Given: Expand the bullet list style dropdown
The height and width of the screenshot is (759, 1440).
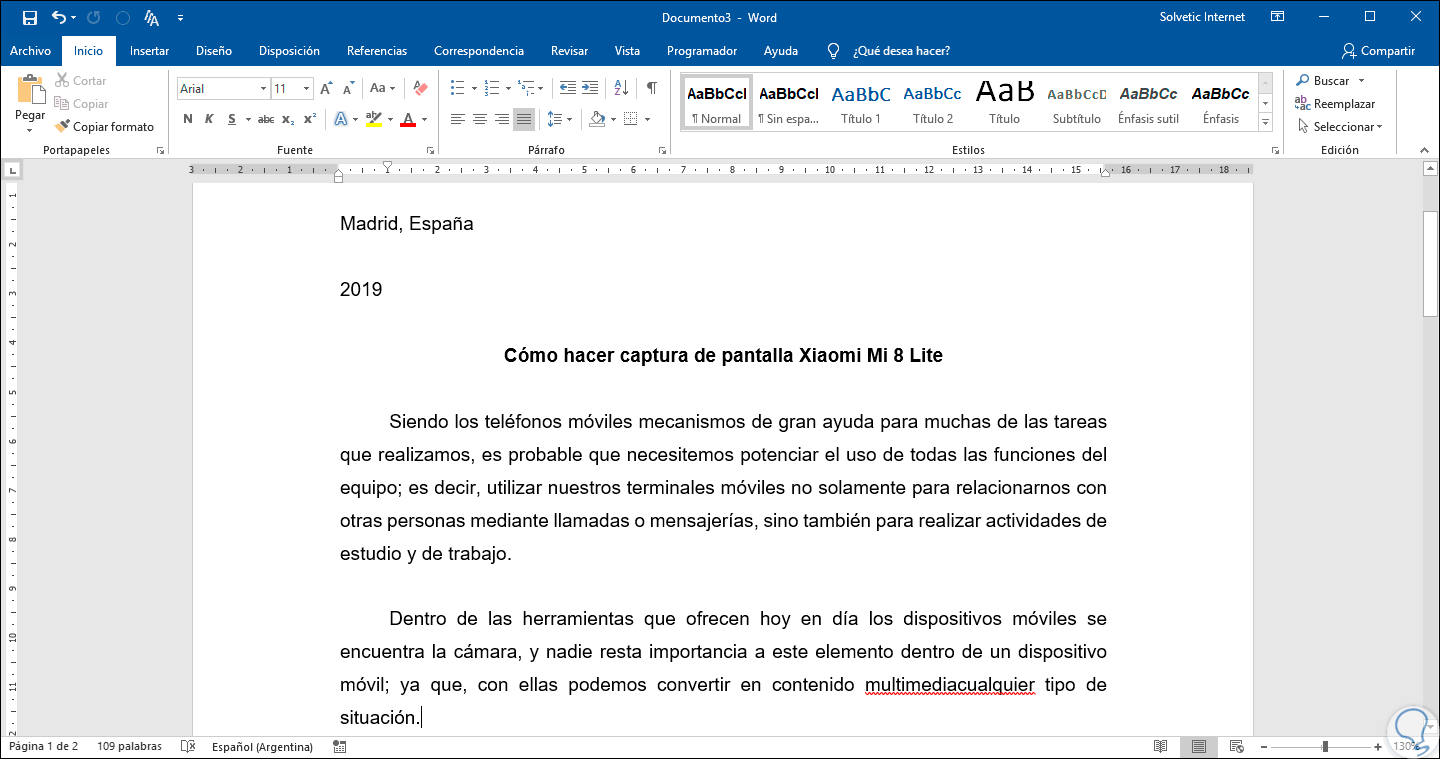Looking at the screenshot, I should click(474, 88).
